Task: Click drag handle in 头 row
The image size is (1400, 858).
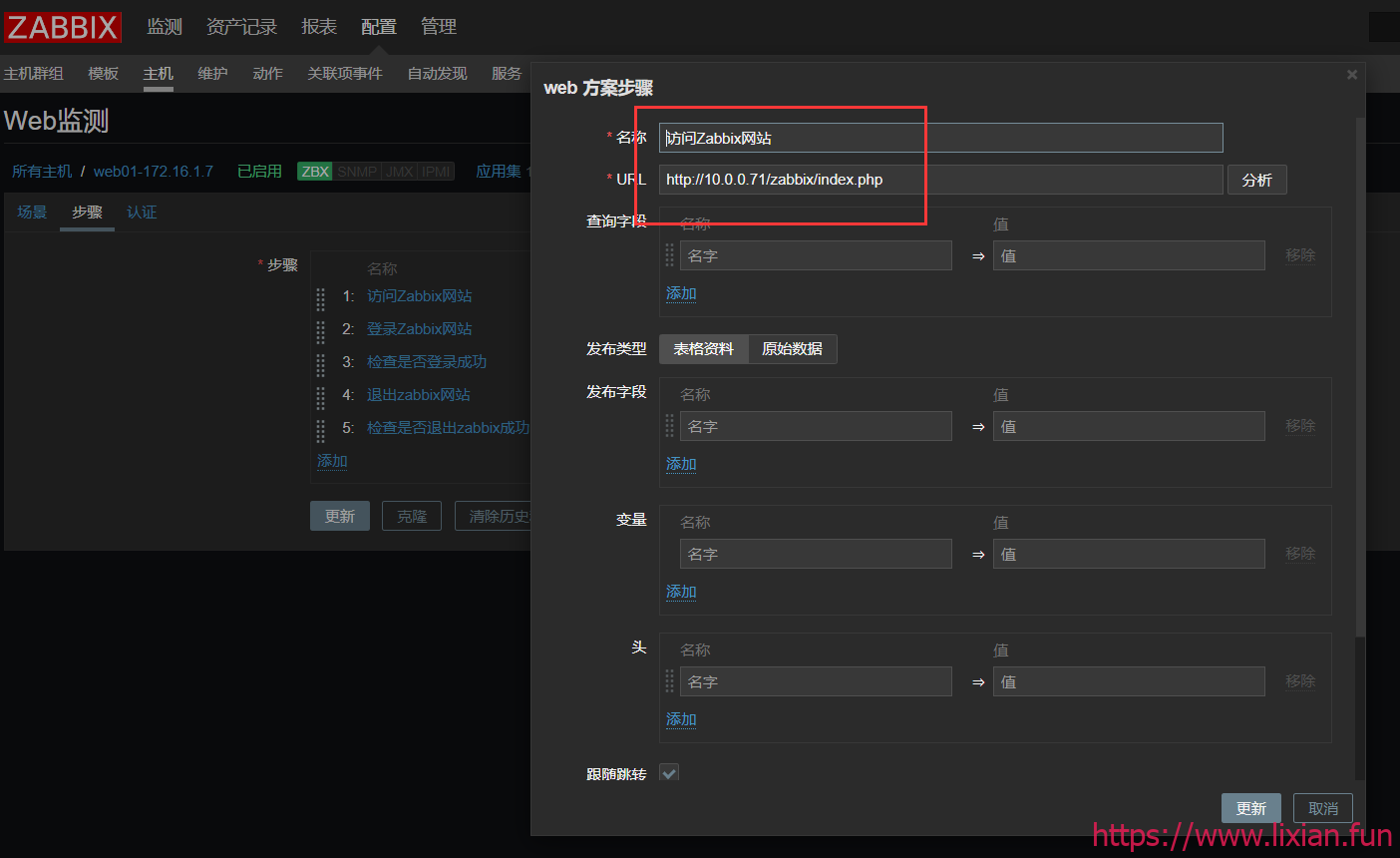Action: click(669, 681)
